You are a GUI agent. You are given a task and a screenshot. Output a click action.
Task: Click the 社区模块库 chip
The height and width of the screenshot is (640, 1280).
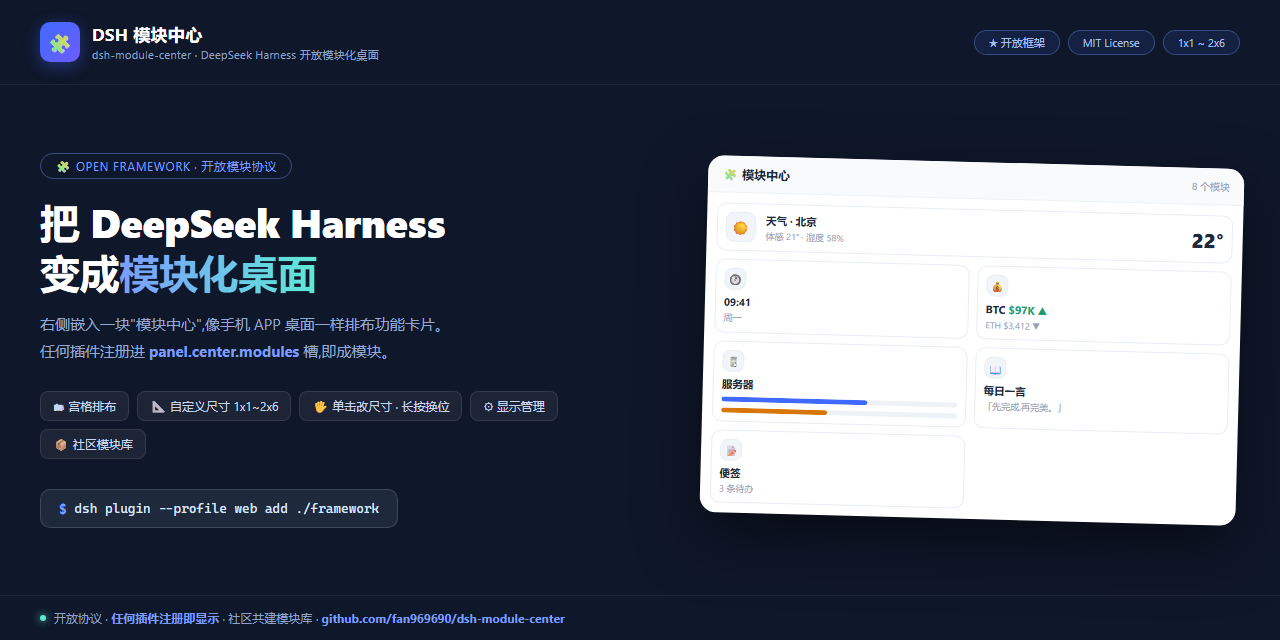coord(93,444)
